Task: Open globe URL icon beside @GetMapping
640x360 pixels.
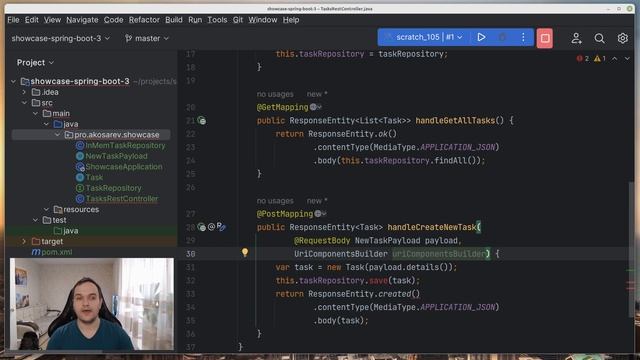Action: pos(316,107)
